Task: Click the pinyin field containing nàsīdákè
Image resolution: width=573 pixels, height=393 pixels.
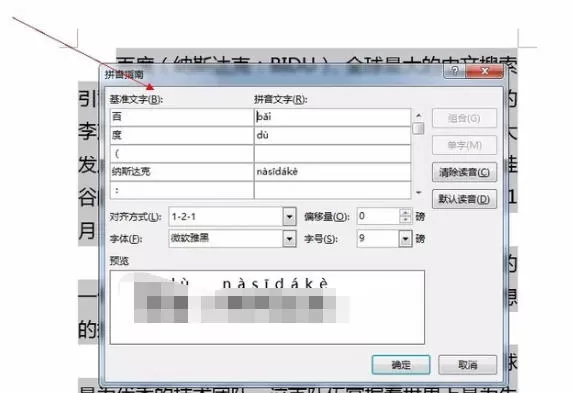Action: pyautogui.click(x=332, y=172)
